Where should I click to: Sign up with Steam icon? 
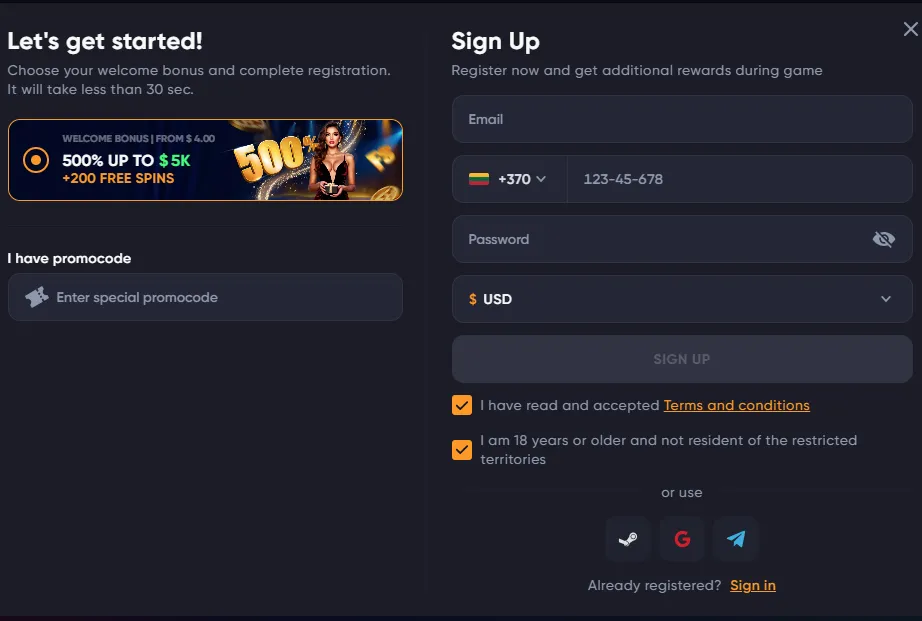pos(628,539)
